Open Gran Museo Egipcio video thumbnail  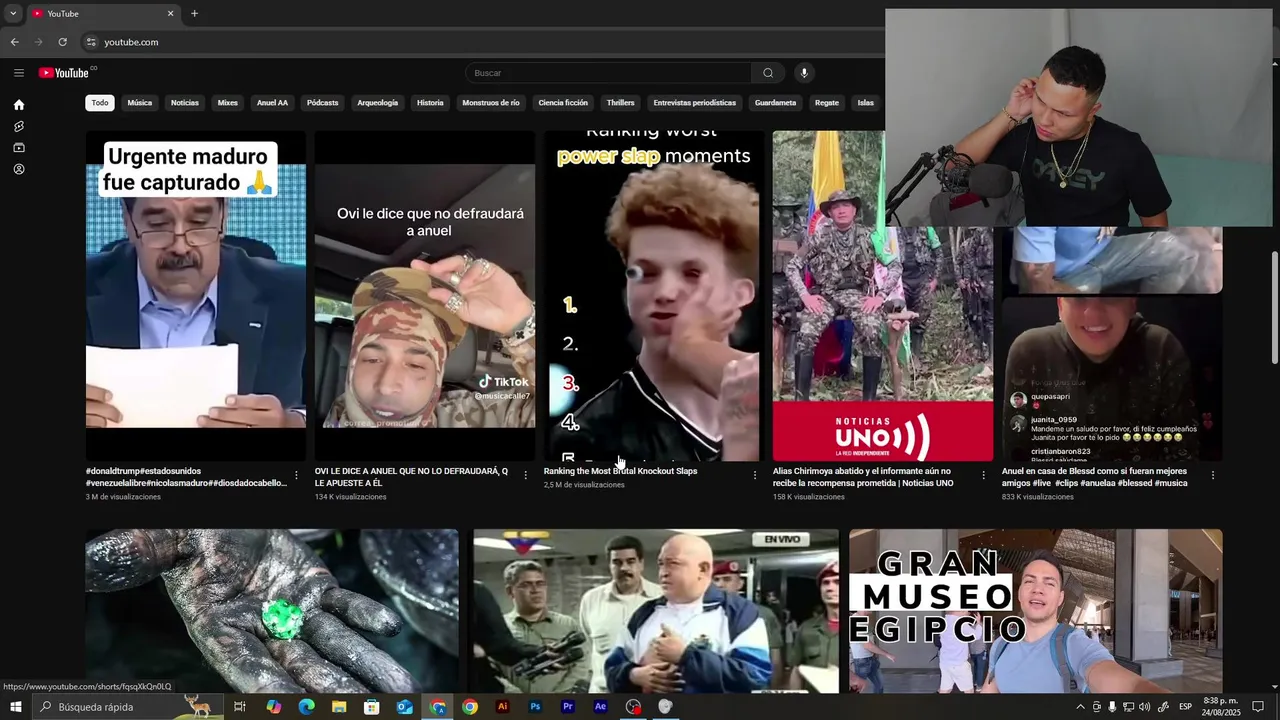[1036, 611]
